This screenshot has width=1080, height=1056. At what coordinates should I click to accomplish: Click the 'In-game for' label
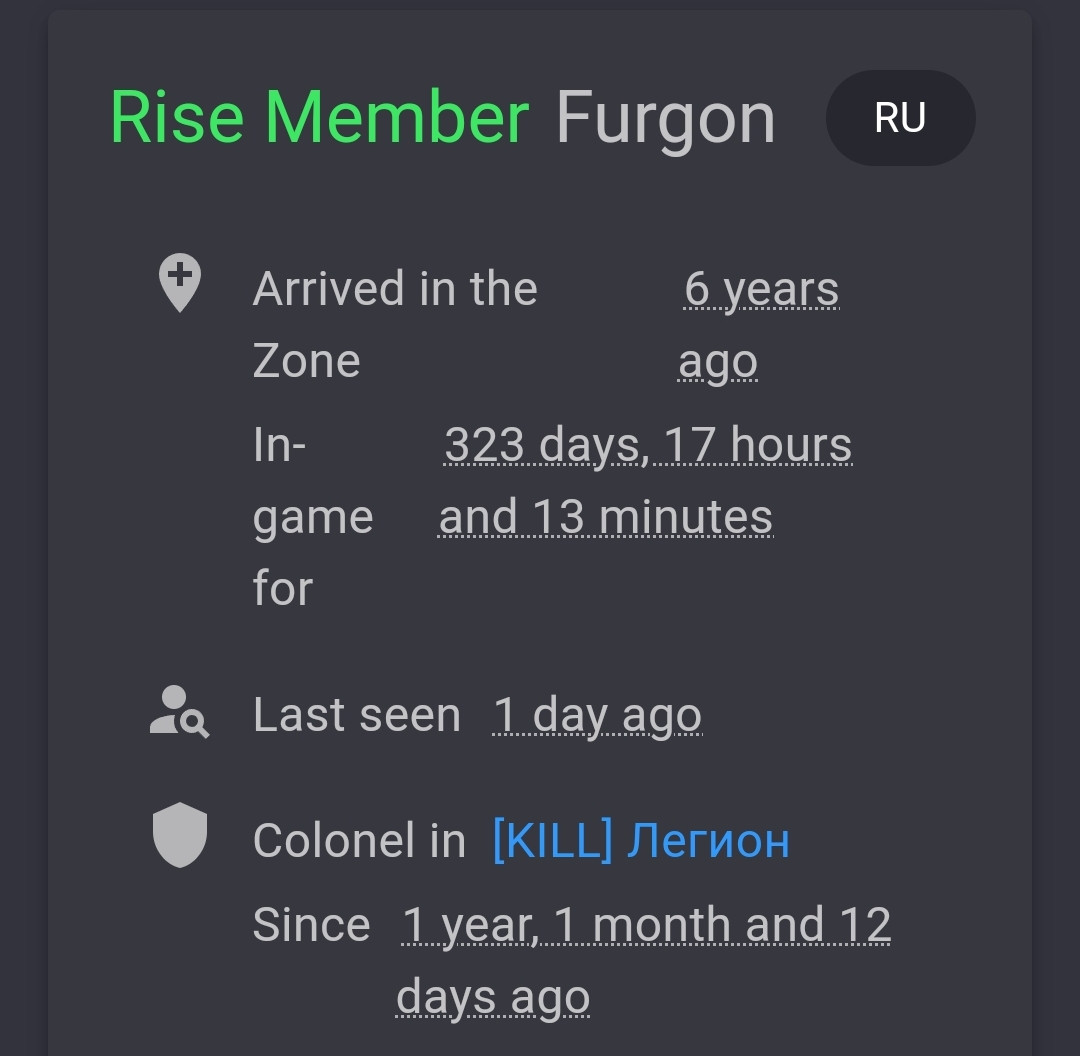coord(313,517)
